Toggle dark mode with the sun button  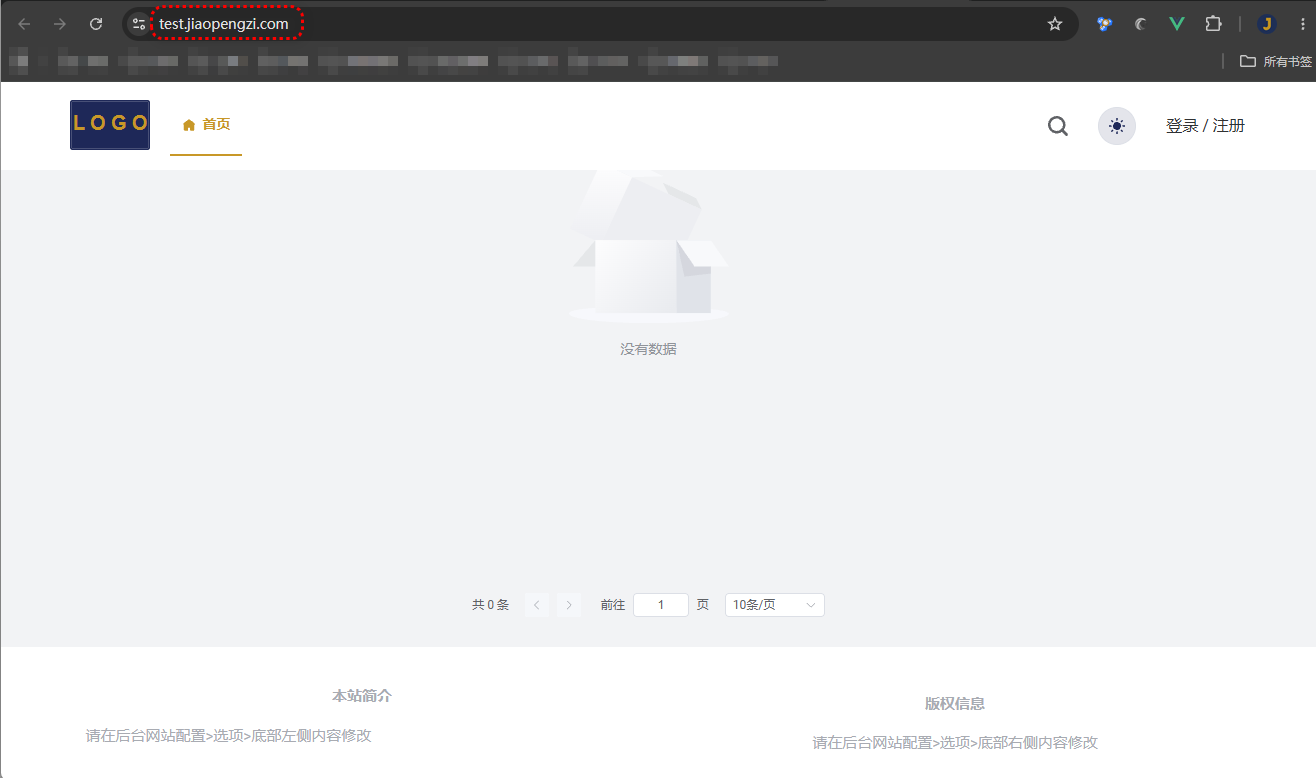pos(1117,126)
